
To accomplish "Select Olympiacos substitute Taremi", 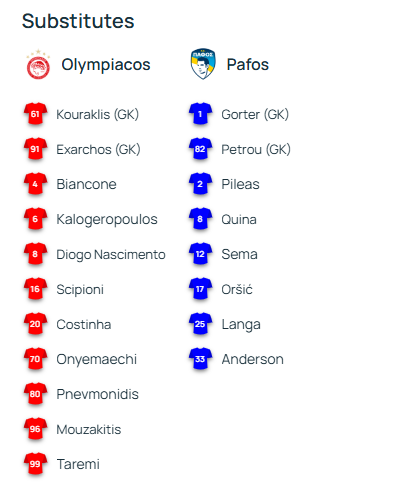I will pyautogui.click(x=78, y=464).
